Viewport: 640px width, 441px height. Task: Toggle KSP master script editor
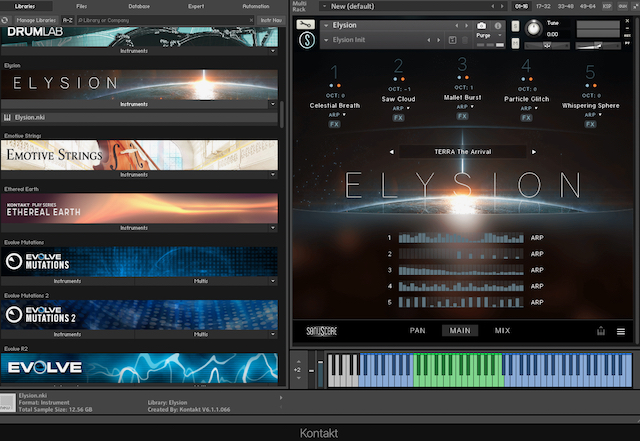[x=607, y=6]
